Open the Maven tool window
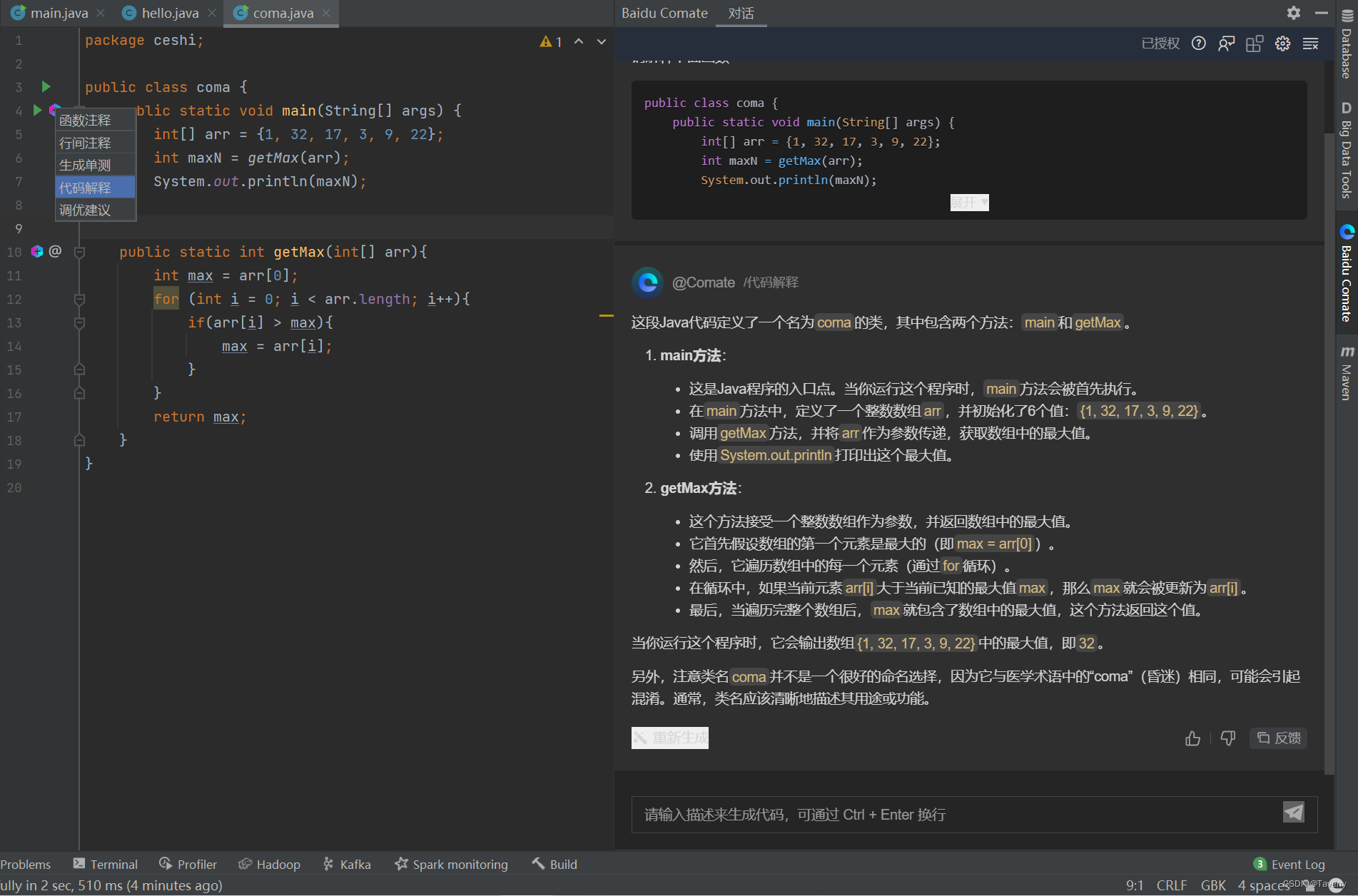The height and width of the screenshot is (896, 1358). click(1347, 373)
